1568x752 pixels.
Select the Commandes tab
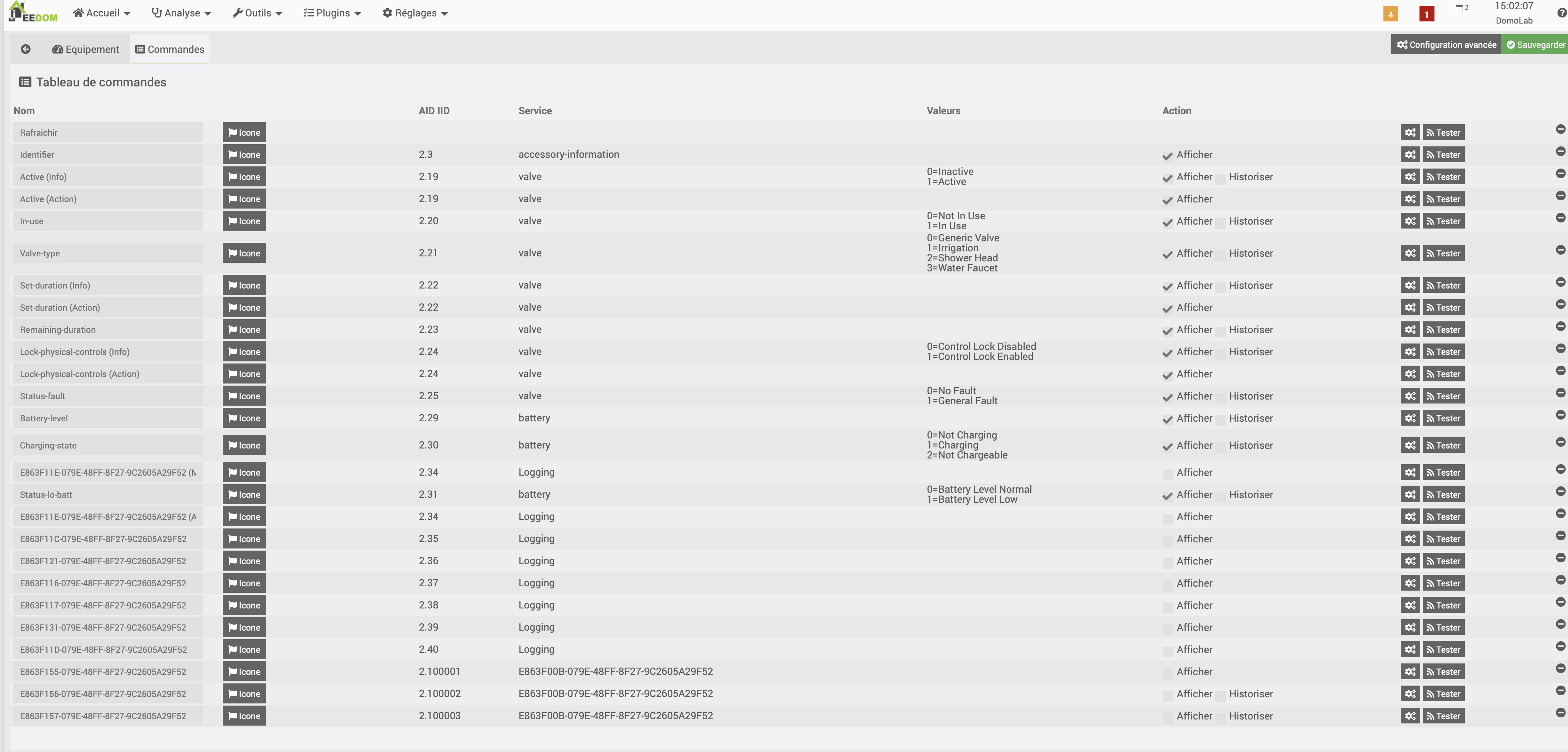tap(170, 49)
